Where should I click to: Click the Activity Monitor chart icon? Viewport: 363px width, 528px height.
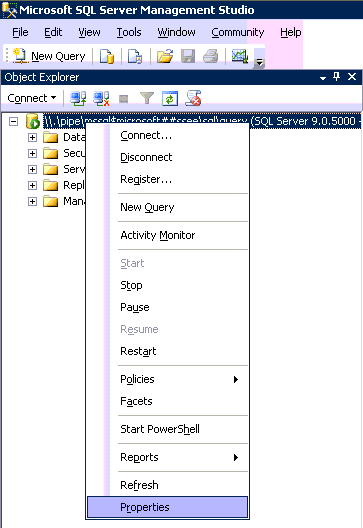(x=240, y=56)
